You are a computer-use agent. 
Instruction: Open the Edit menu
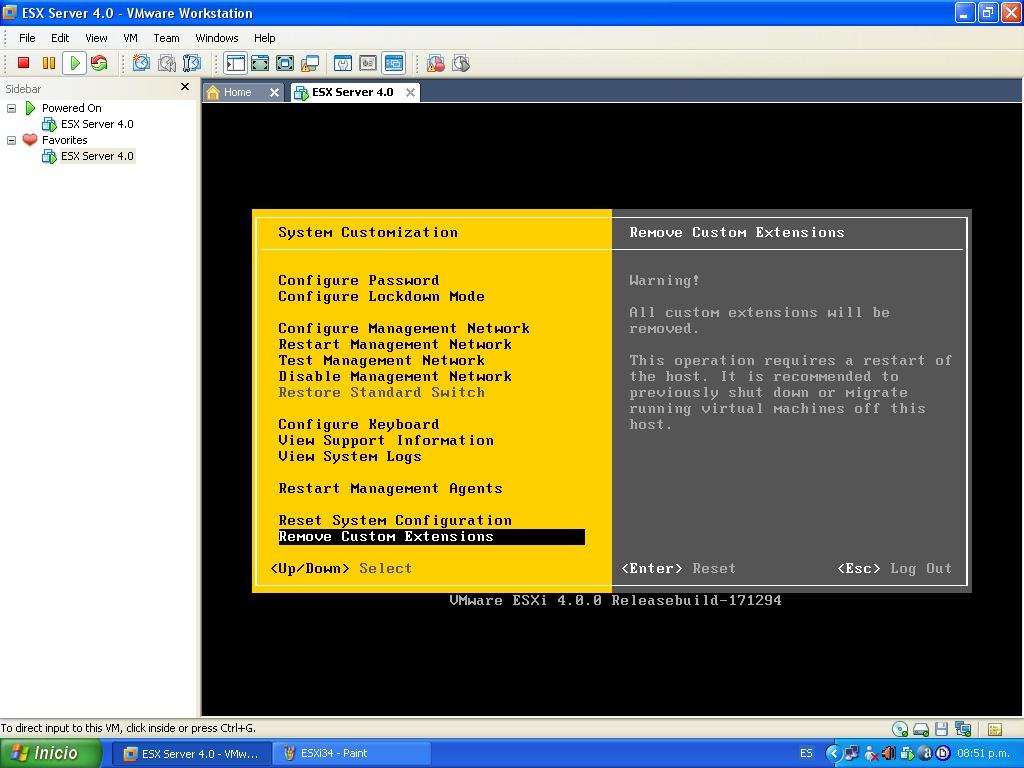click(x=60, y=38)
